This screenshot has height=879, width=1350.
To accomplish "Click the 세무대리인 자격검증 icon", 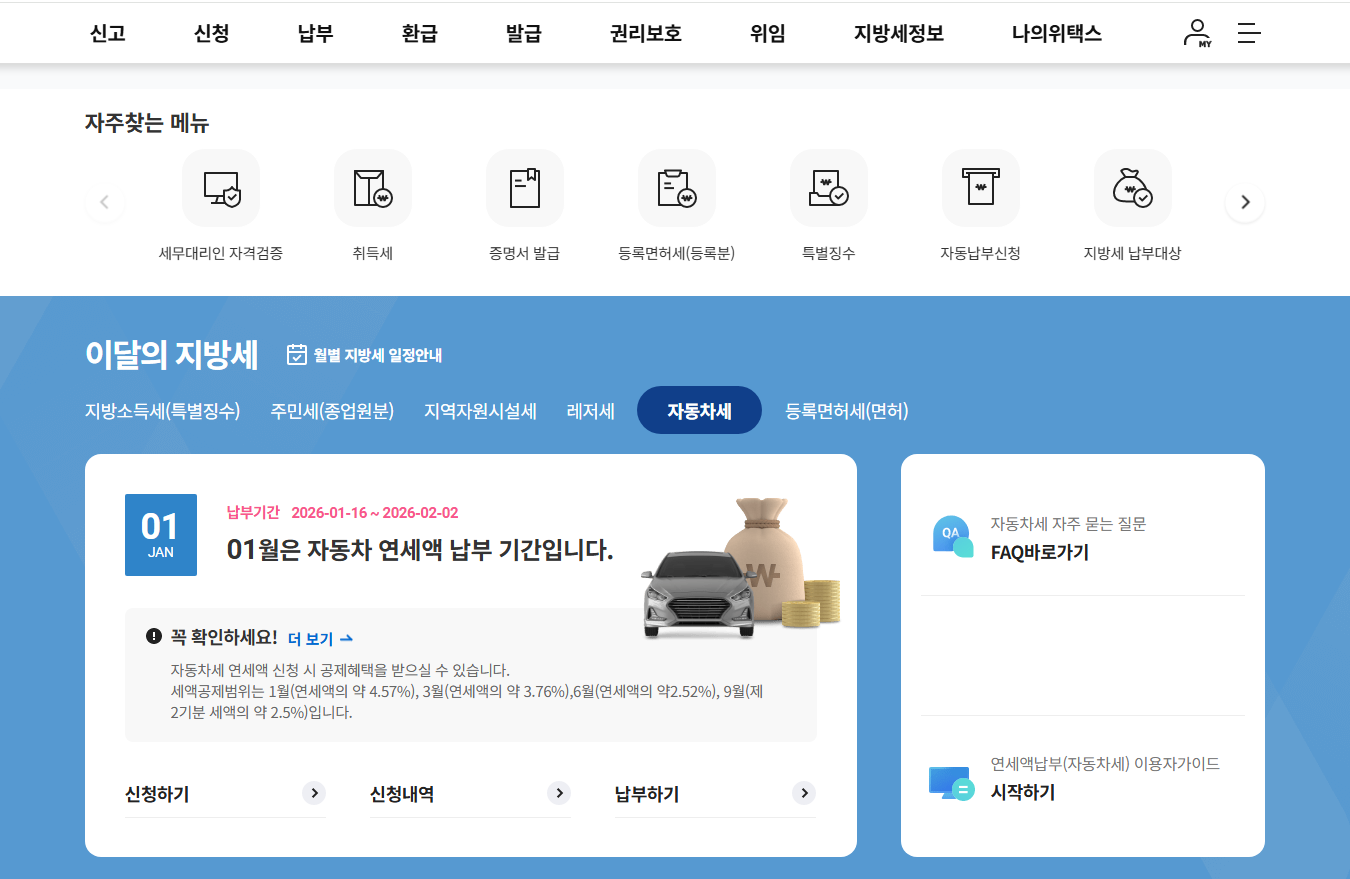I will tap(221, 188).
